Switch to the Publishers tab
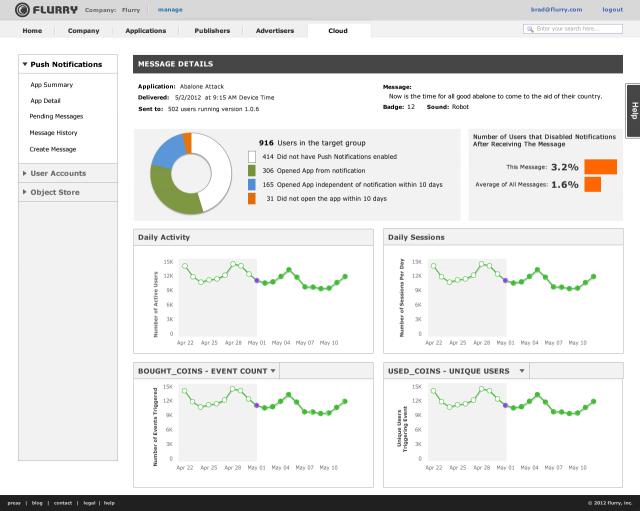The height and width of the screenshot is (511, 640). point(212,31)
